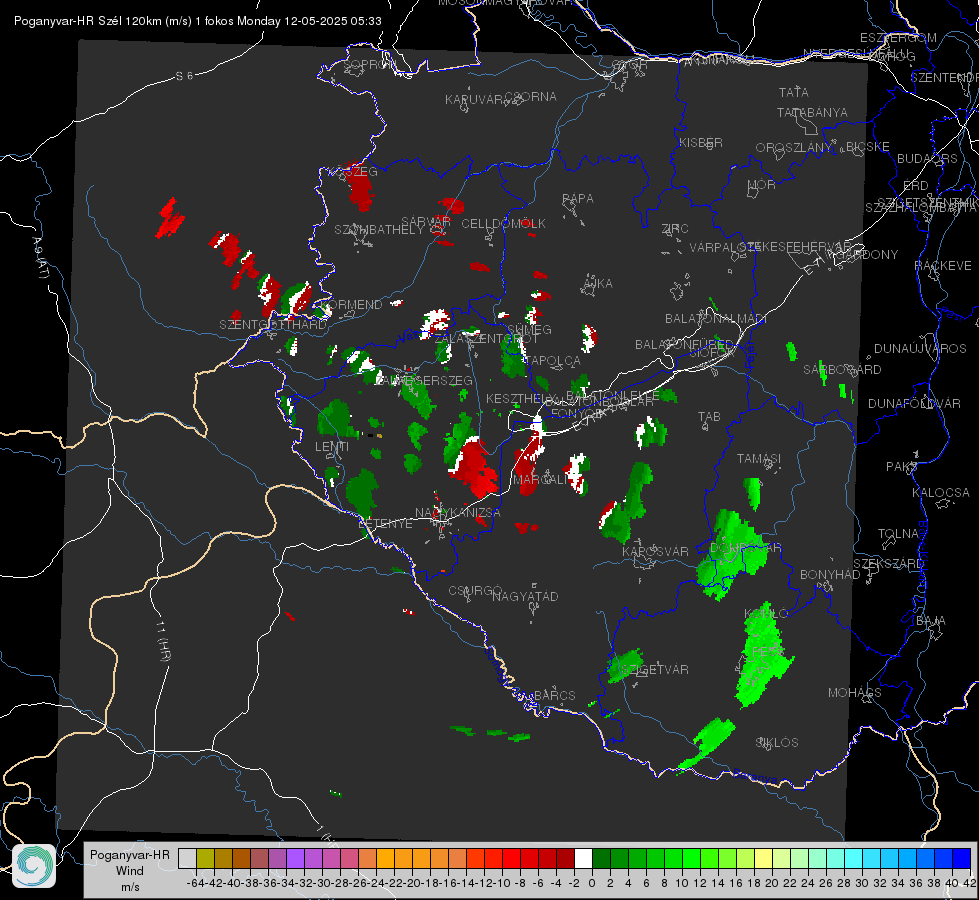
Task: Click the OROSZLANY city label
Action: pyautogui.click(x=794, y=148)
